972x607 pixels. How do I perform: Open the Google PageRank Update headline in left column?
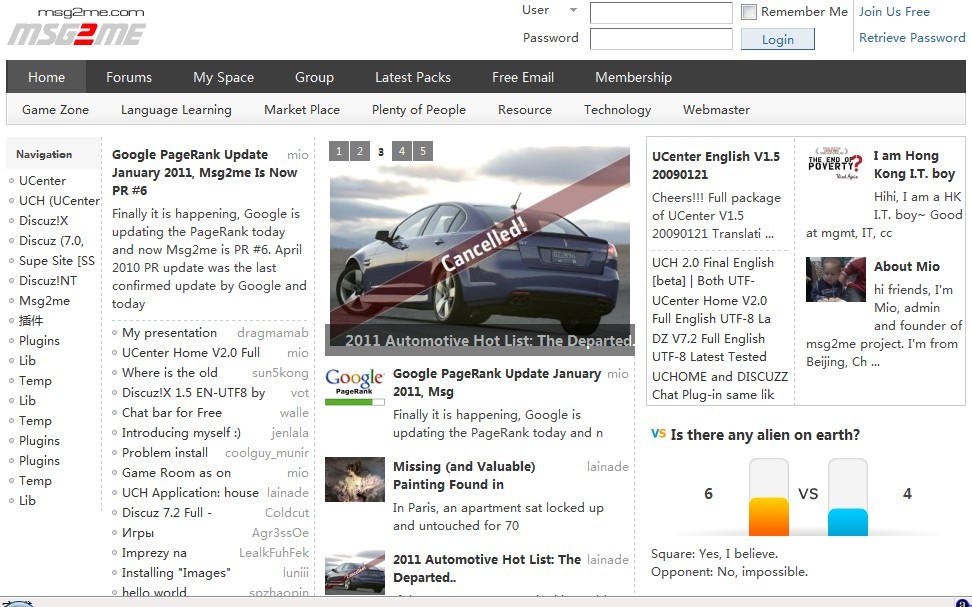[x=205, y=172]
